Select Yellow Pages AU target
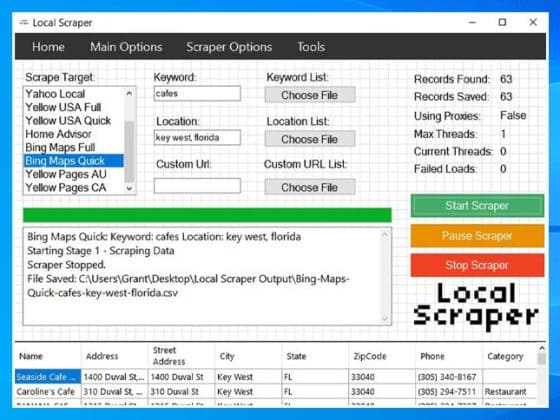Screen dimensions: 560x420 [74, 174]
